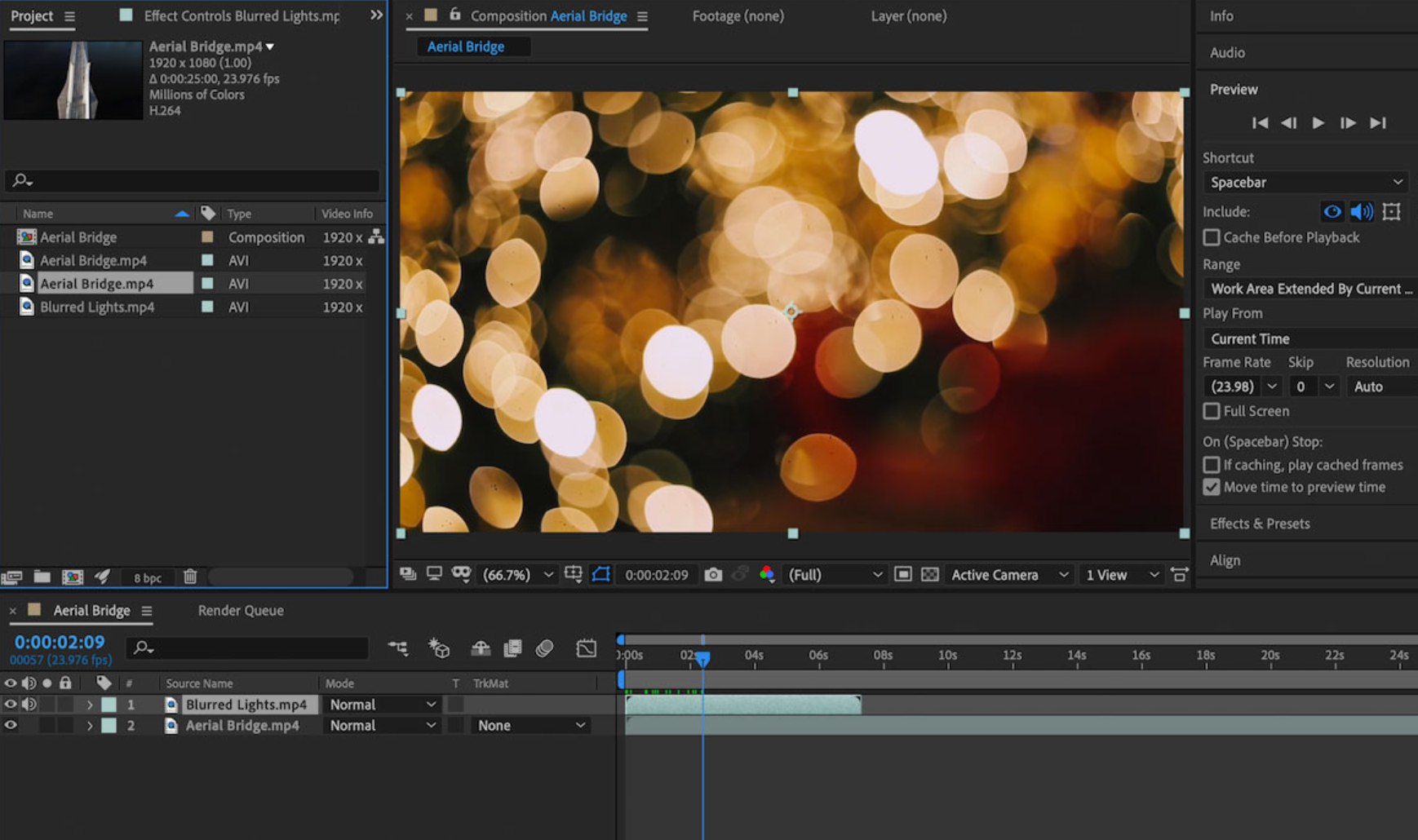Create a new composition icon
Screen dimensions: 1418x840
pyautogui.click(x=73, y=577)
